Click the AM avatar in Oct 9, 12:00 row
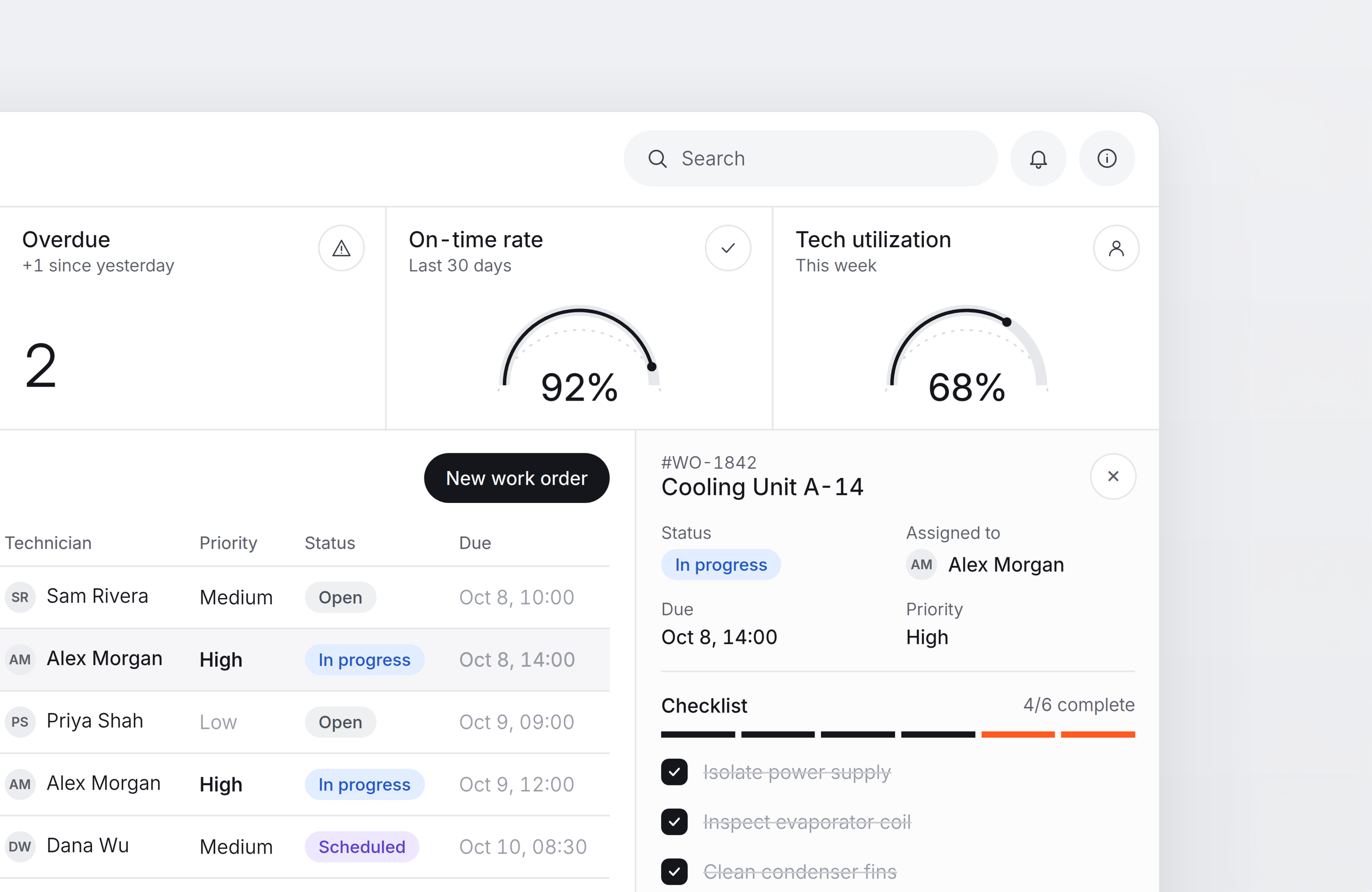Screen dimensions: 1372x892 click(20, 784)
